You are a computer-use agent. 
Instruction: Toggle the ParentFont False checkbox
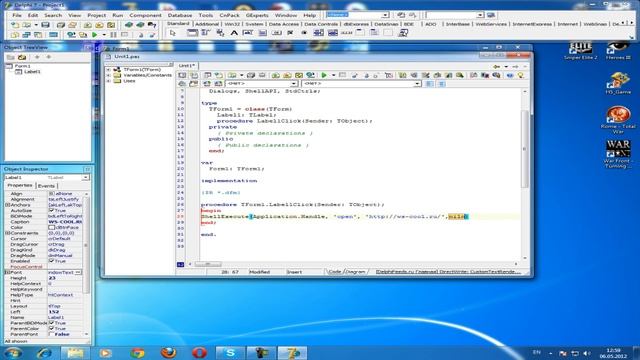point(51,334)
